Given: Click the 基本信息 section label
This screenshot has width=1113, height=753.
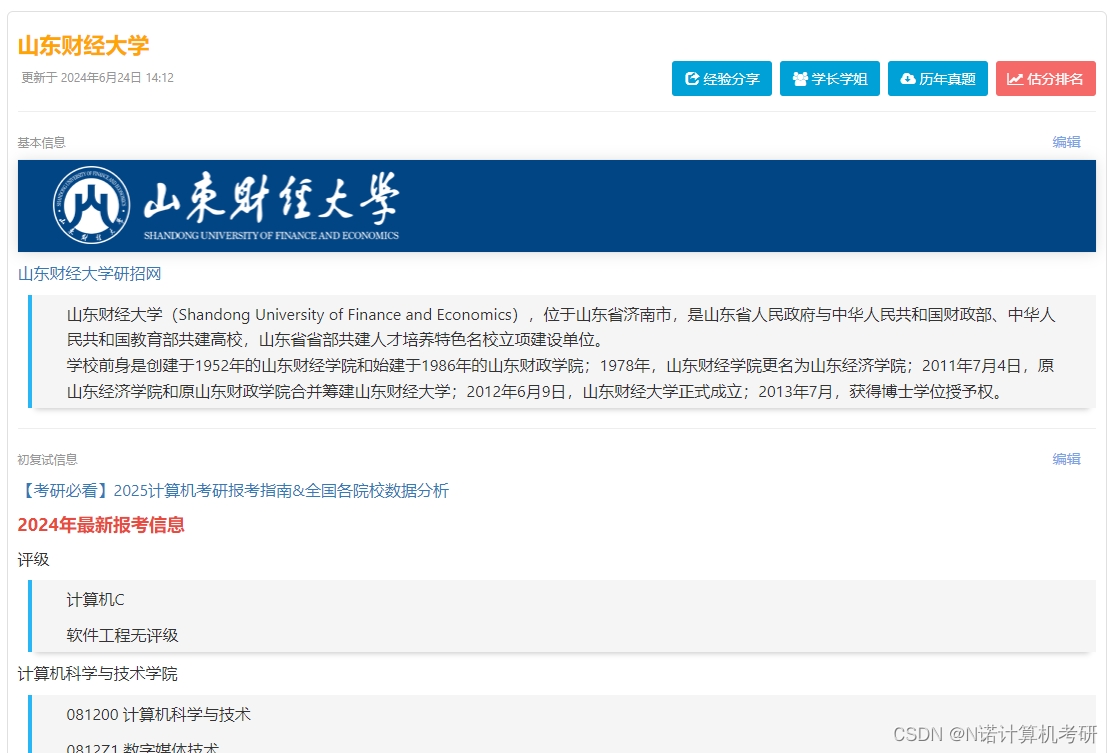Looking at the screenshot, I should (x=41, y=143).
